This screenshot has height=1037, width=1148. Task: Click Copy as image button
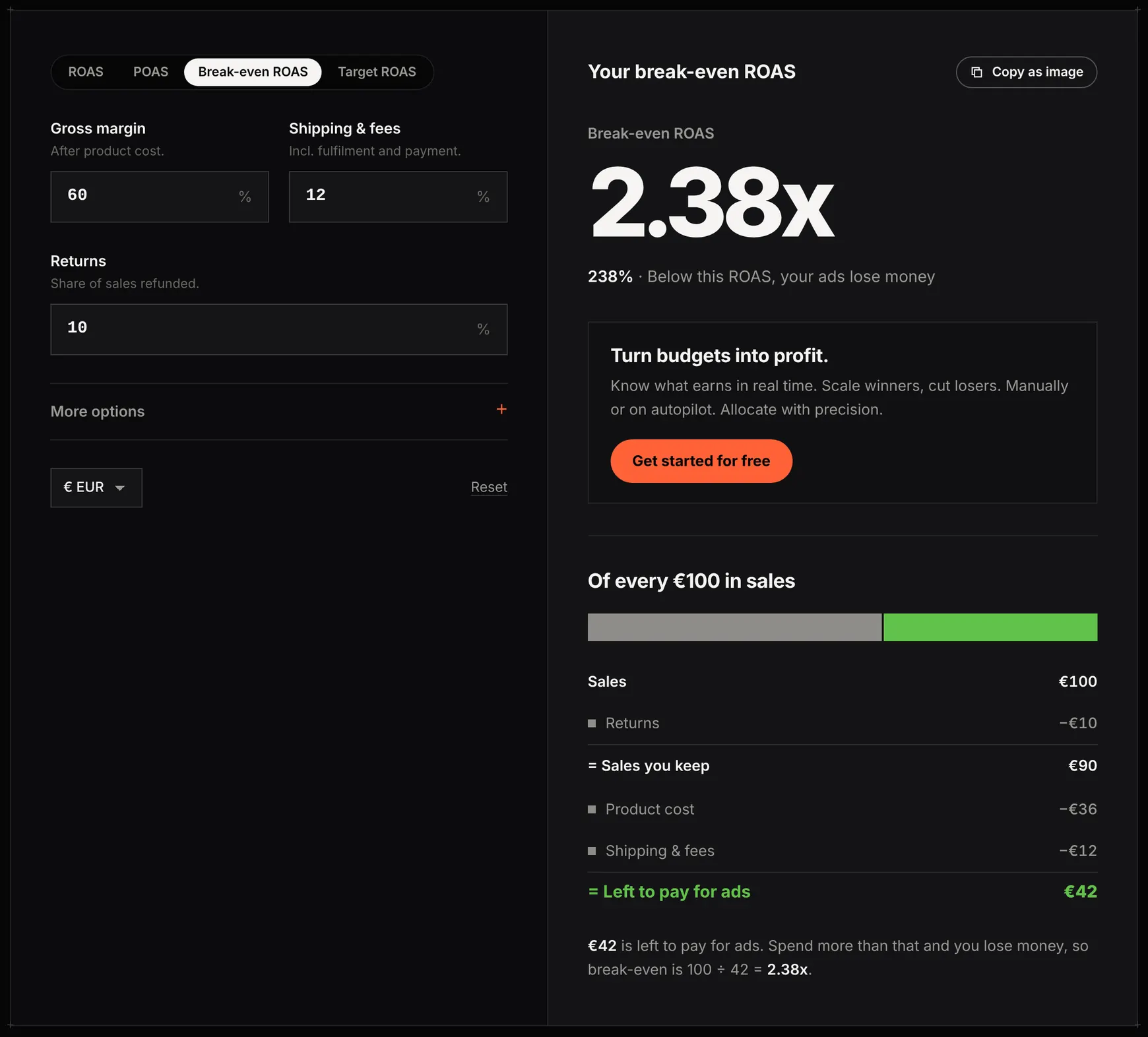point(1027,72)
